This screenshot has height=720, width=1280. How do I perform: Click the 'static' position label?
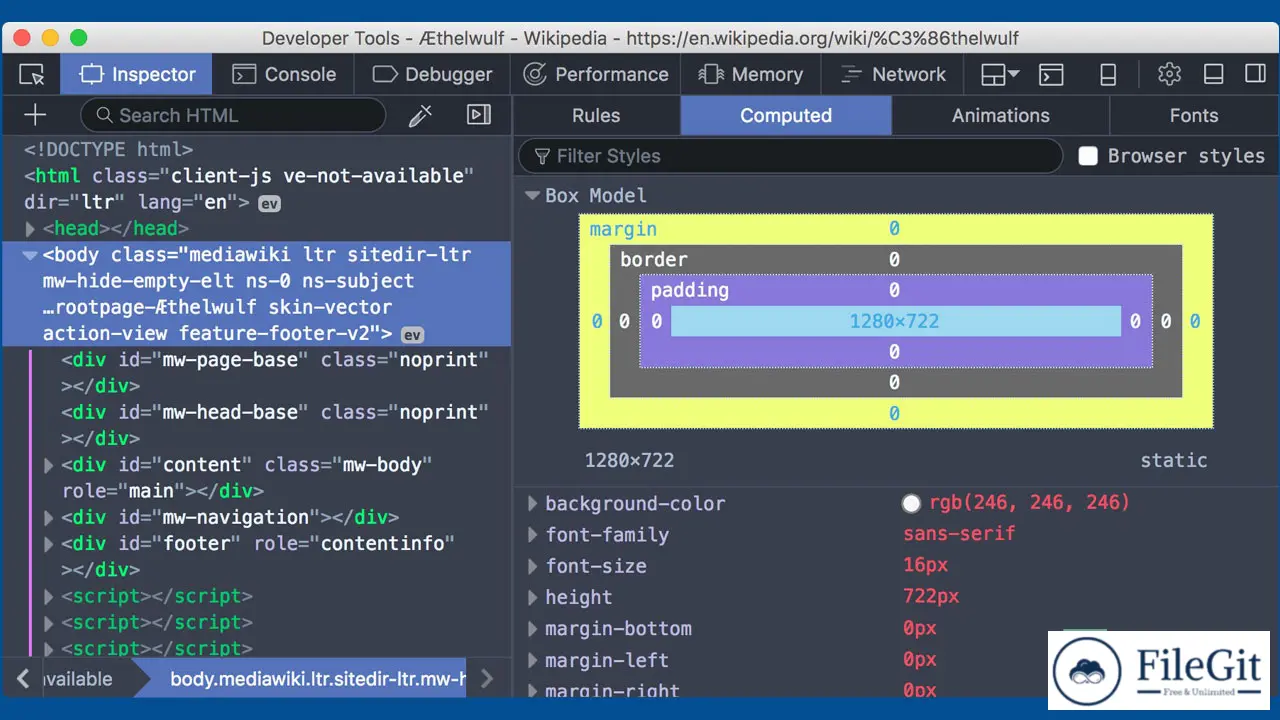(1174, 461)
